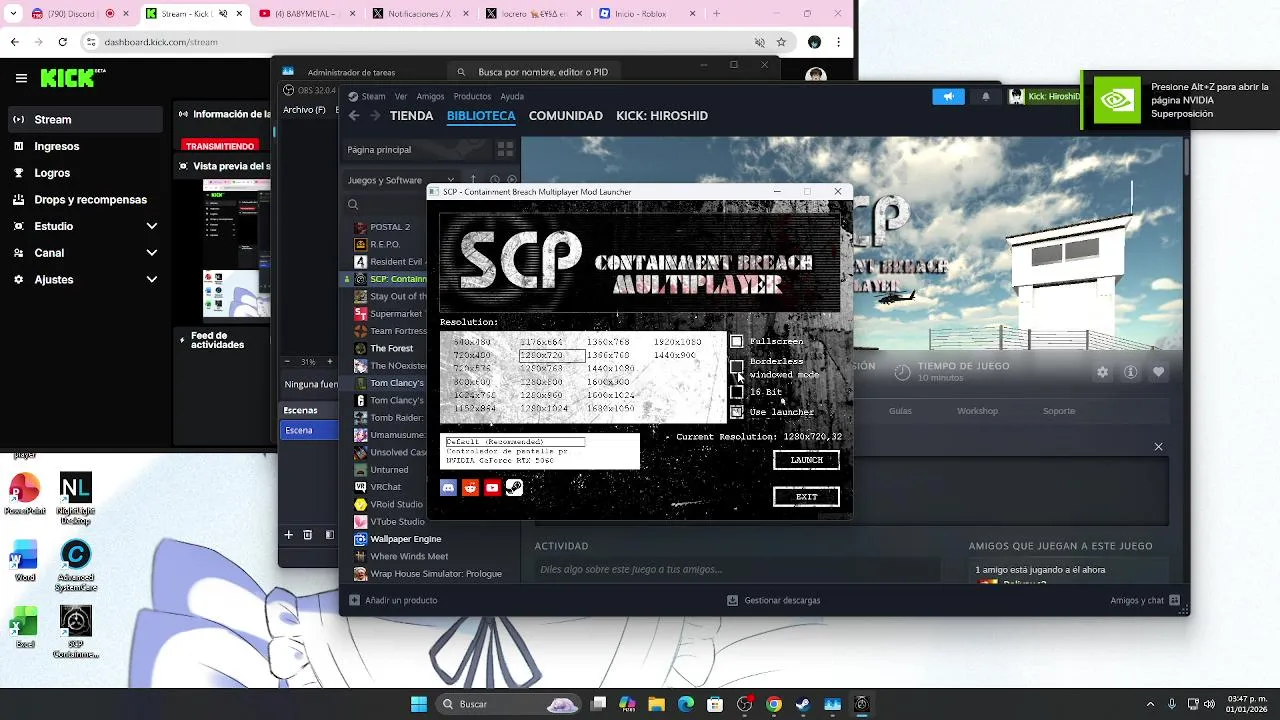Click Steam announcements megaphone icon
Screen dimensions: 1280x720
pyautogui.click(x=948, y=96)
